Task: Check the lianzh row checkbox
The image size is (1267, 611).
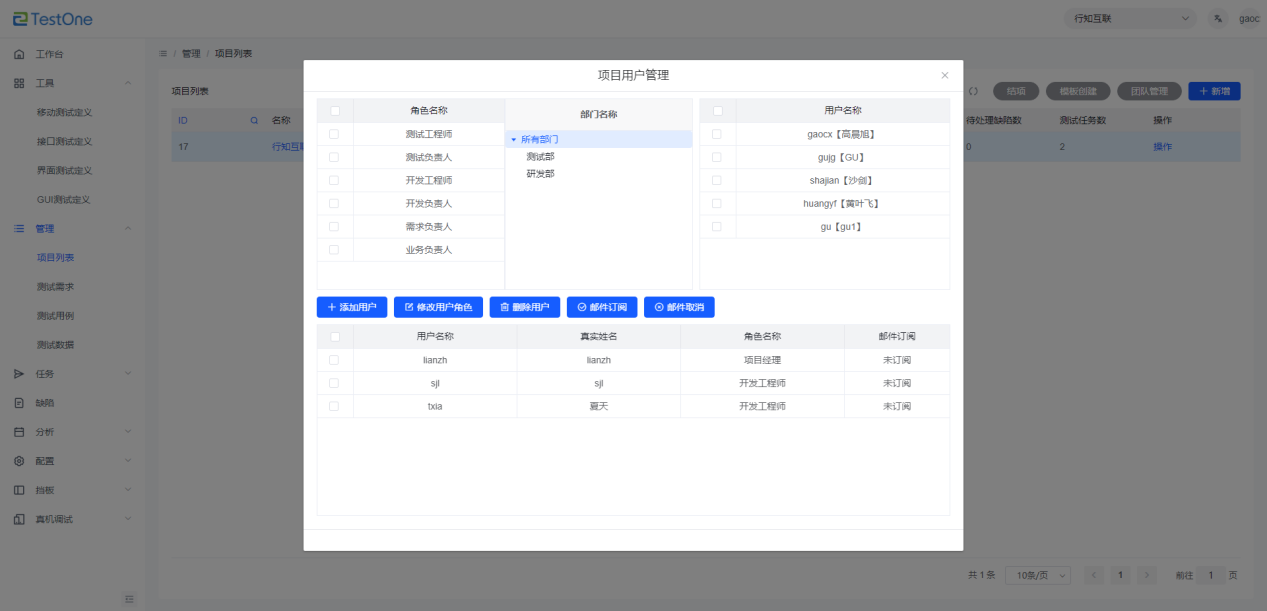Action: (x=335, y=360)
